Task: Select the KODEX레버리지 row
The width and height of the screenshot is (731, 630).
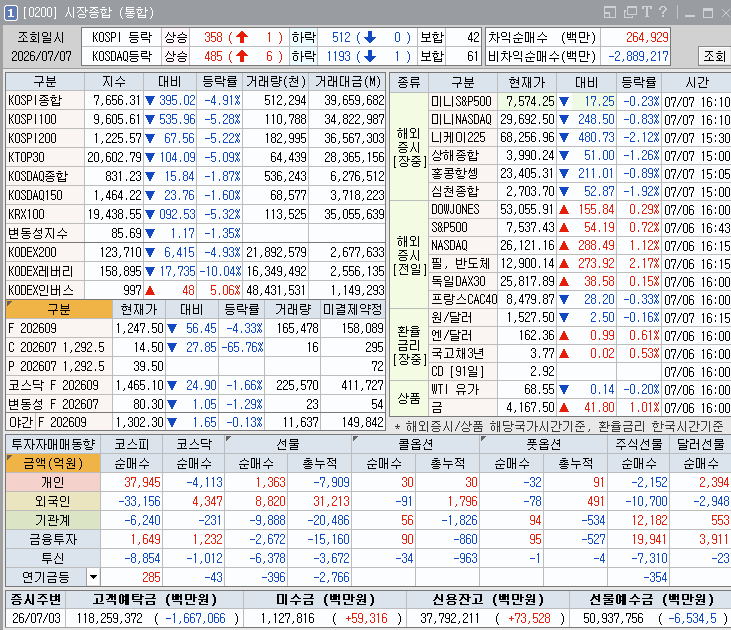Action: (x=196, y=271)
